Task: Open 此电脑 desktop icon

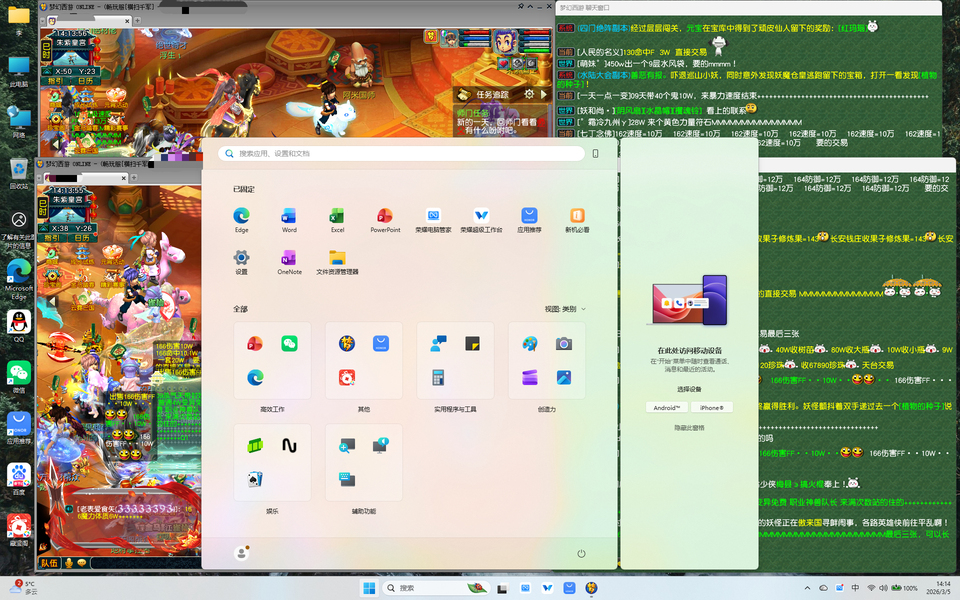Action: coord(19,71)
